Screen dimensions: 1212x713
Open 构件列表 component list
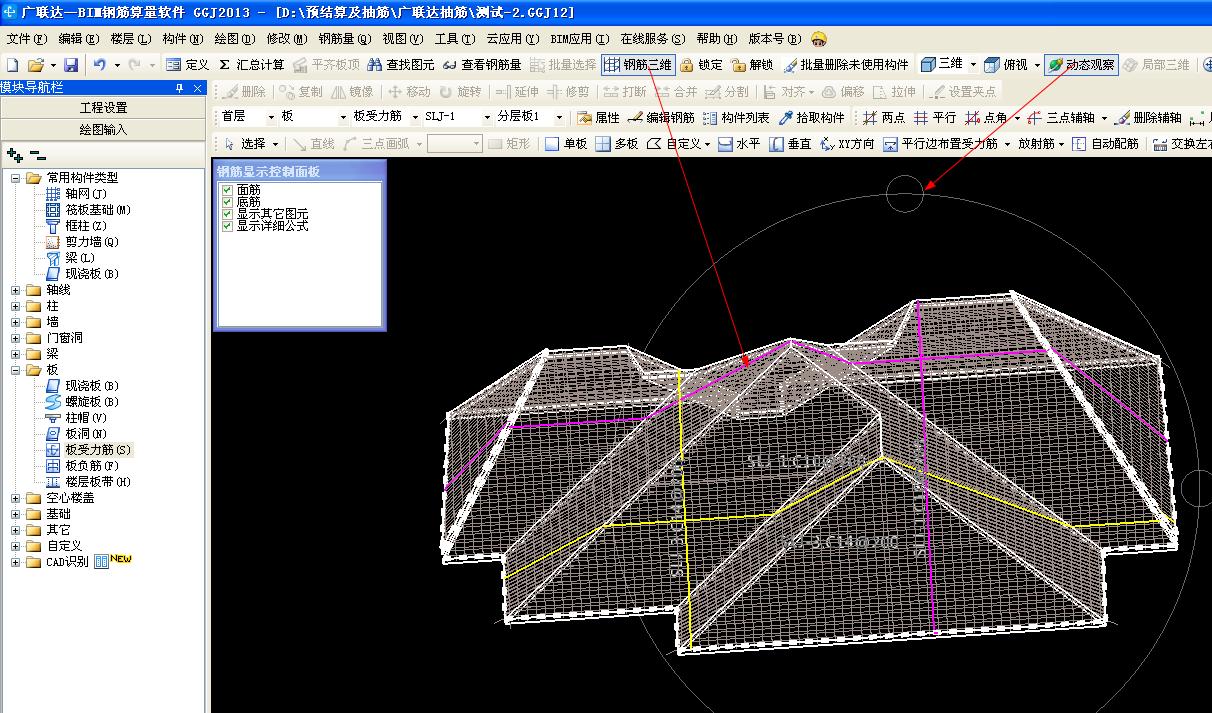(x=736, y=117)
